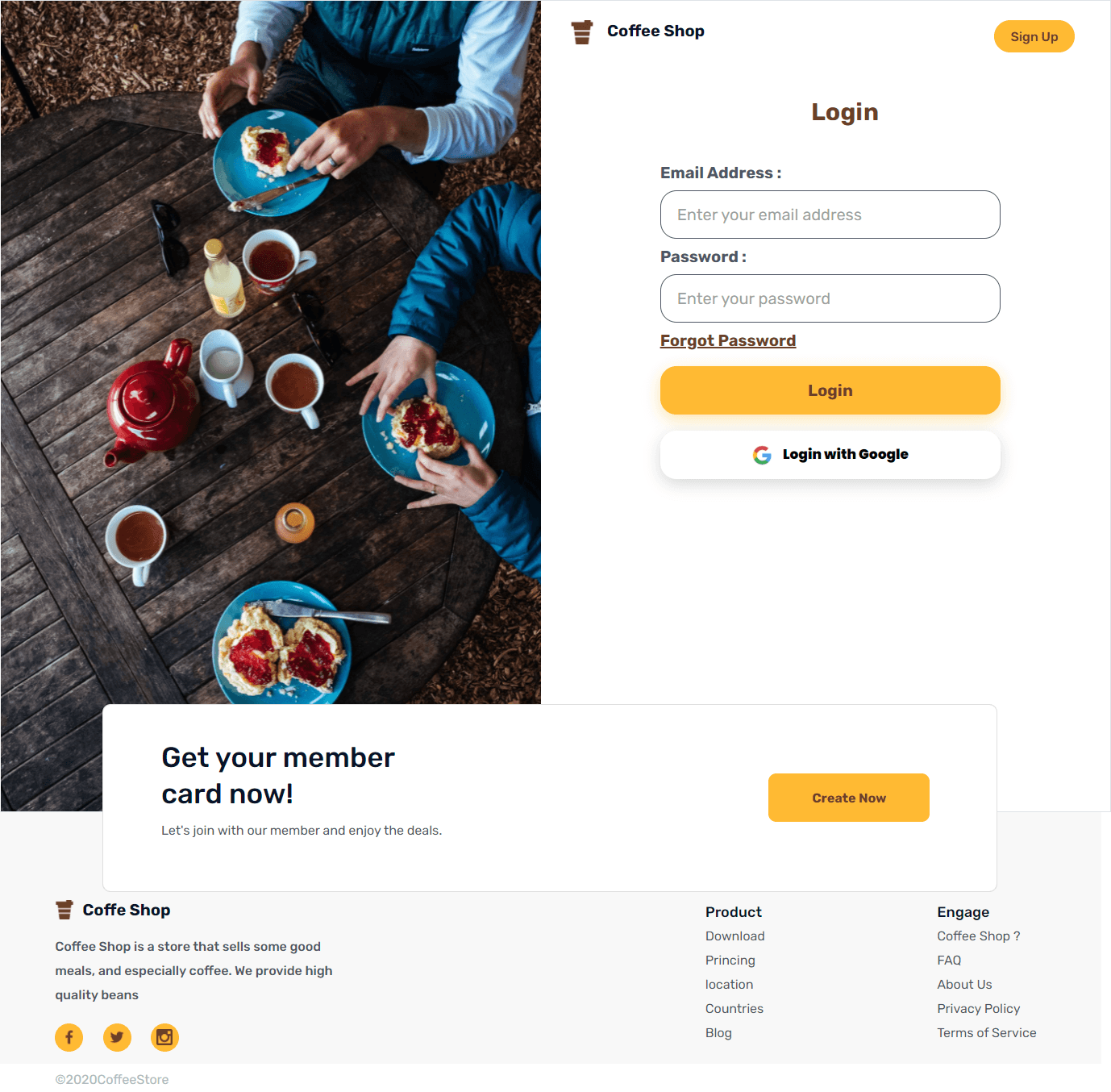Click the Google logo on login button
Screen dimensions: 1111x1092
coord(762,455)
